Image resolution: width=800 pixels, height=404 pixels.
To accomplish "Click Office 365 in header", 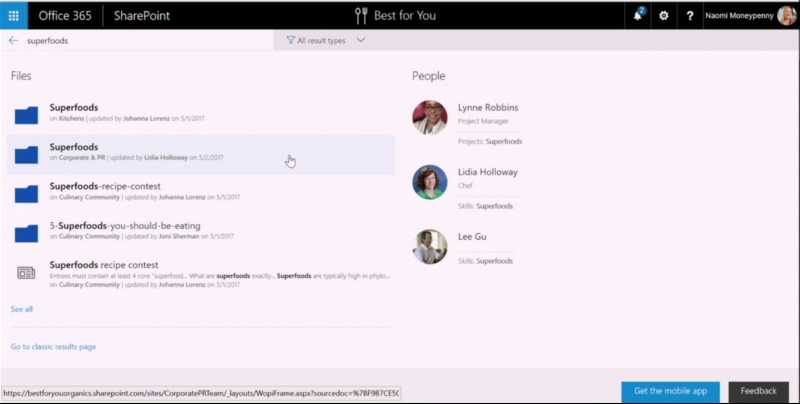I will pos(65,15).
